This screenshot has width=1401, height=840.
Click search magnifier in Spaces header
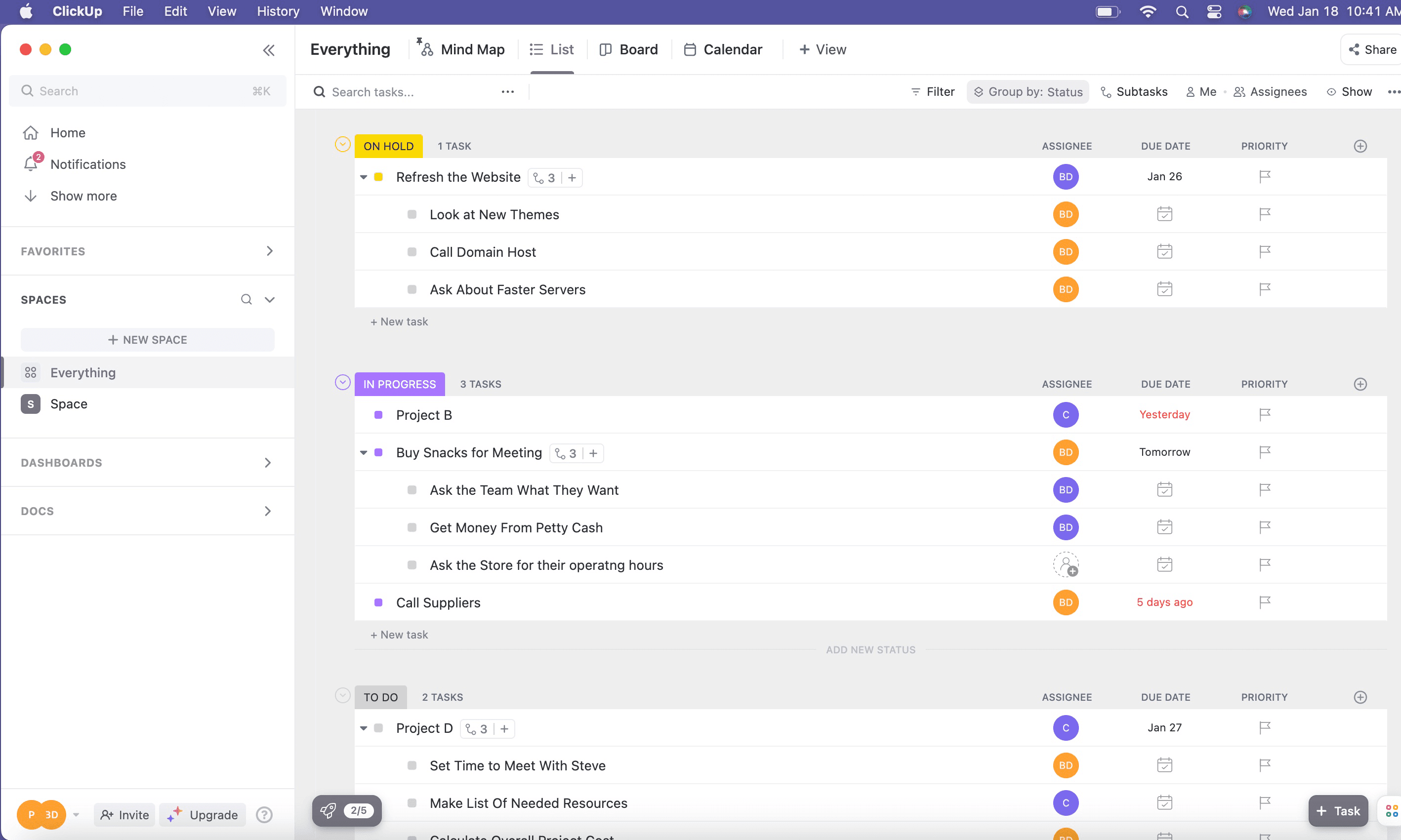[246, 299]
